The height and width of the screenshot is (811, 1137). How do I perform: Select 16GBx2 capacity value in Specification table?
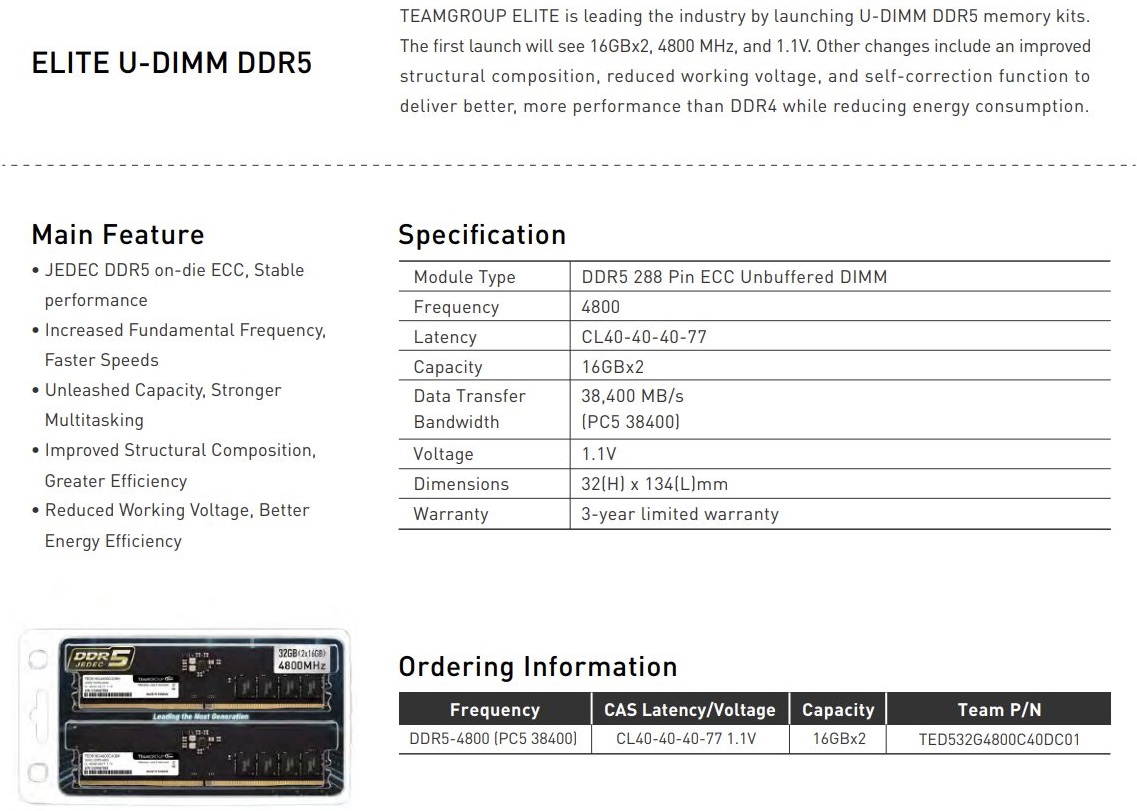pyautogui.click(x=613, y=366)
